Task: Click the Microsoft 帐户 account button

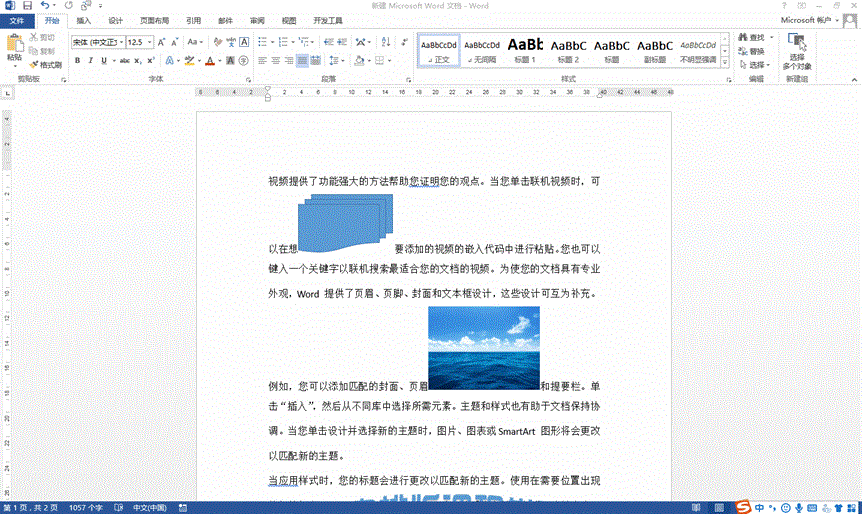Action: 806,20
